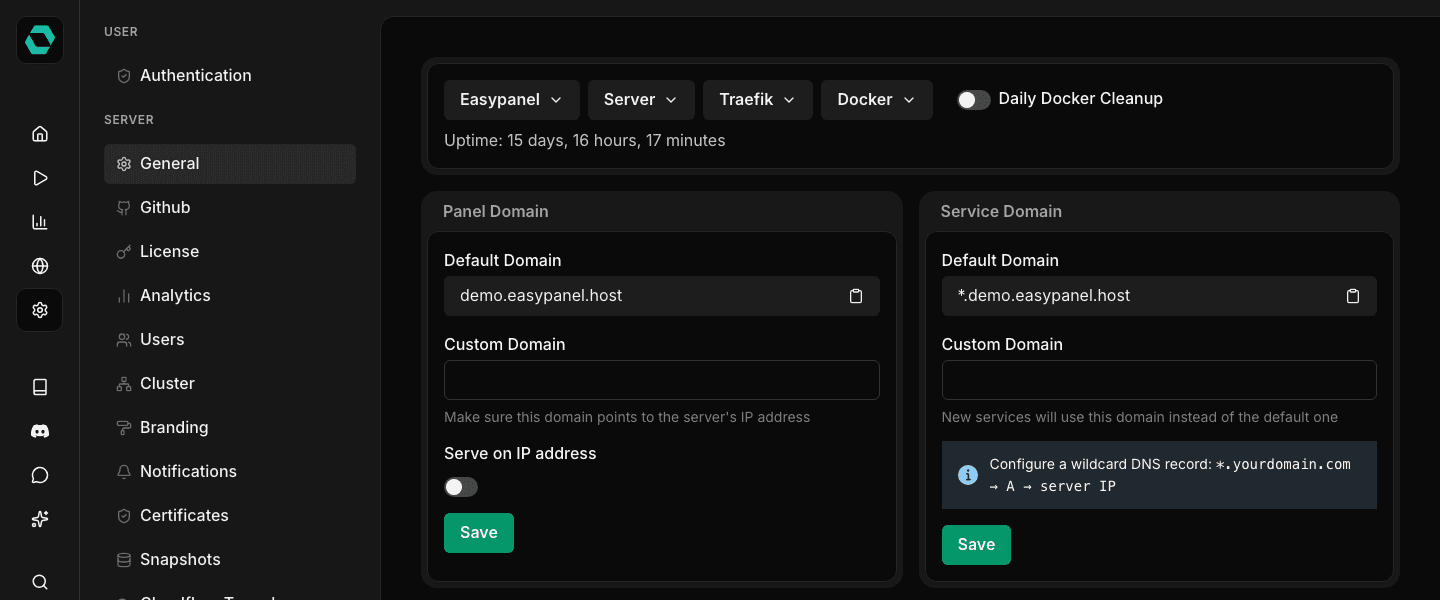
Task: Expand the Docker dropdown
Action: click(877, 100)
